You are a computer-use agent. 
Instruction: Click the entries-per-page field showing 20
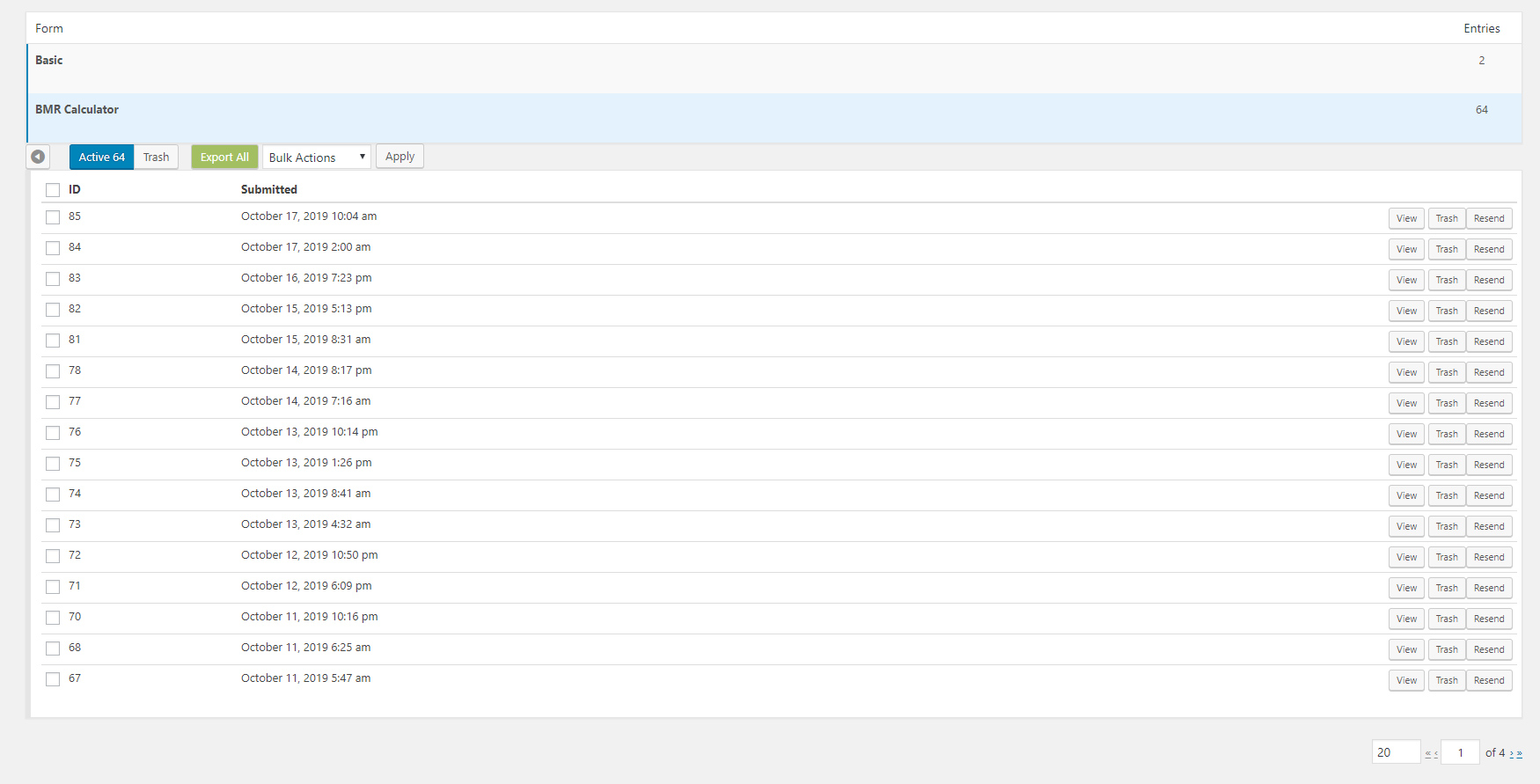pyautogui.click(x=1396, y=752)
